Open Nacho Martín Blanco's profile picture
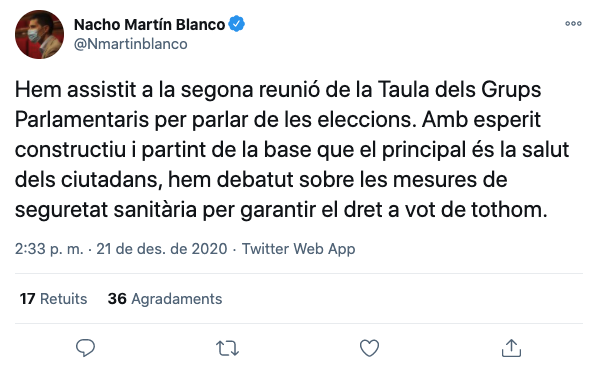The width and height of the screenshot is (589, 371). point(39,35)
